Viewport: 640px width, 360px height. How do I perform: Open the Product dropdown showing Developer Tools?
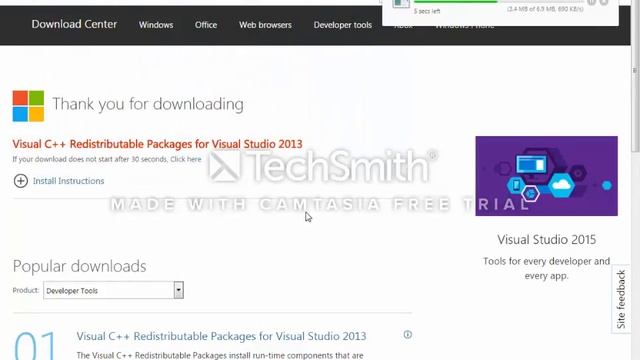[x=113, y=290]
